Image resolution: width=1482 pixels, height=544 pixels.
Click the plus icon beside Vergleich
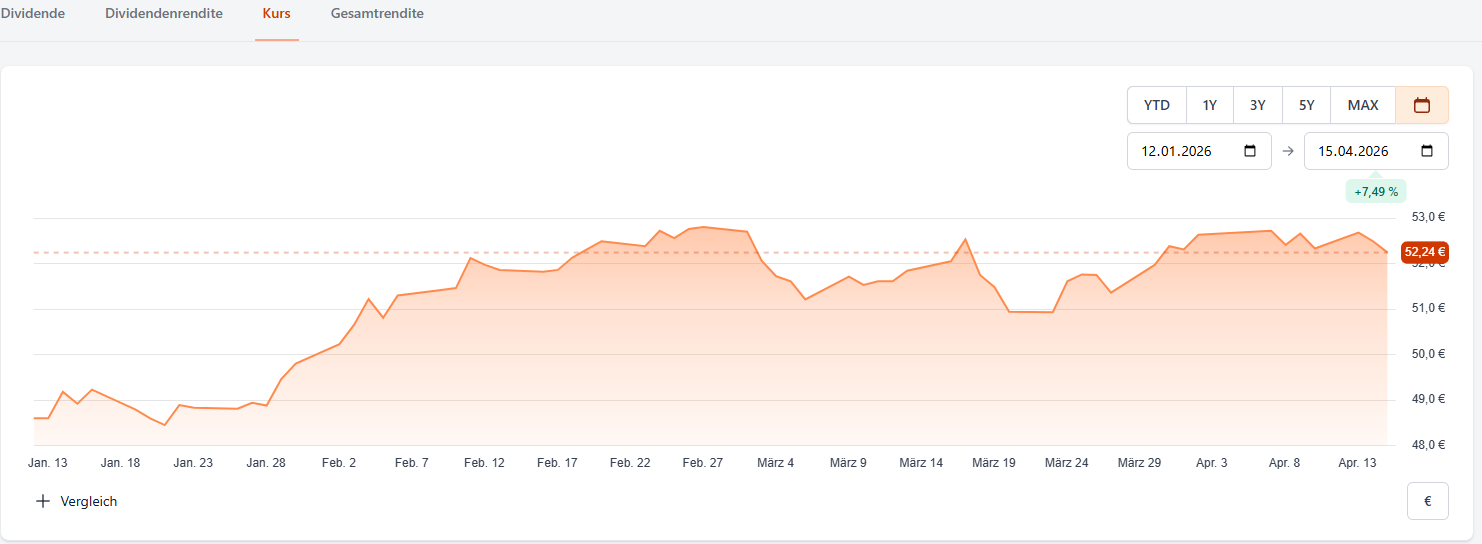point(42,501)
